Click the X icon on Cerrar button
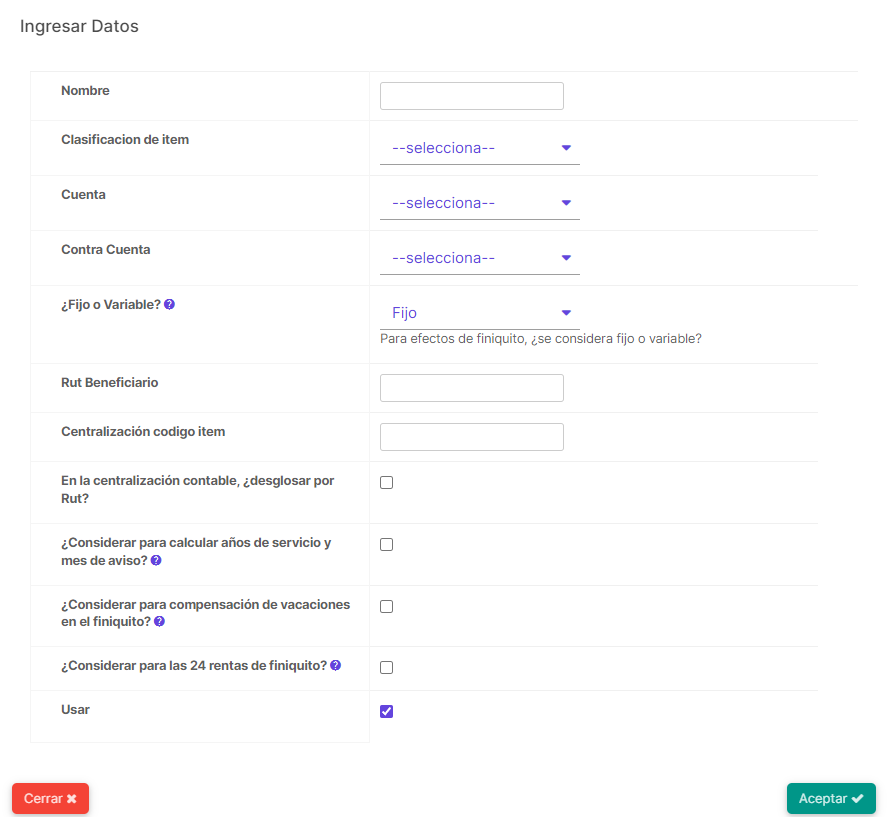 point(72,799)
